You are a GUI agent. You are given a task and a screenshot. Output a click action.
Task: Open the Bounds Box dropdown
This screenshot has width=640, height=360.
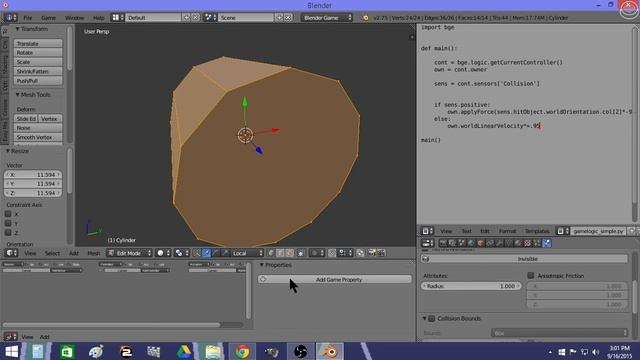click(x=559, y=333)
